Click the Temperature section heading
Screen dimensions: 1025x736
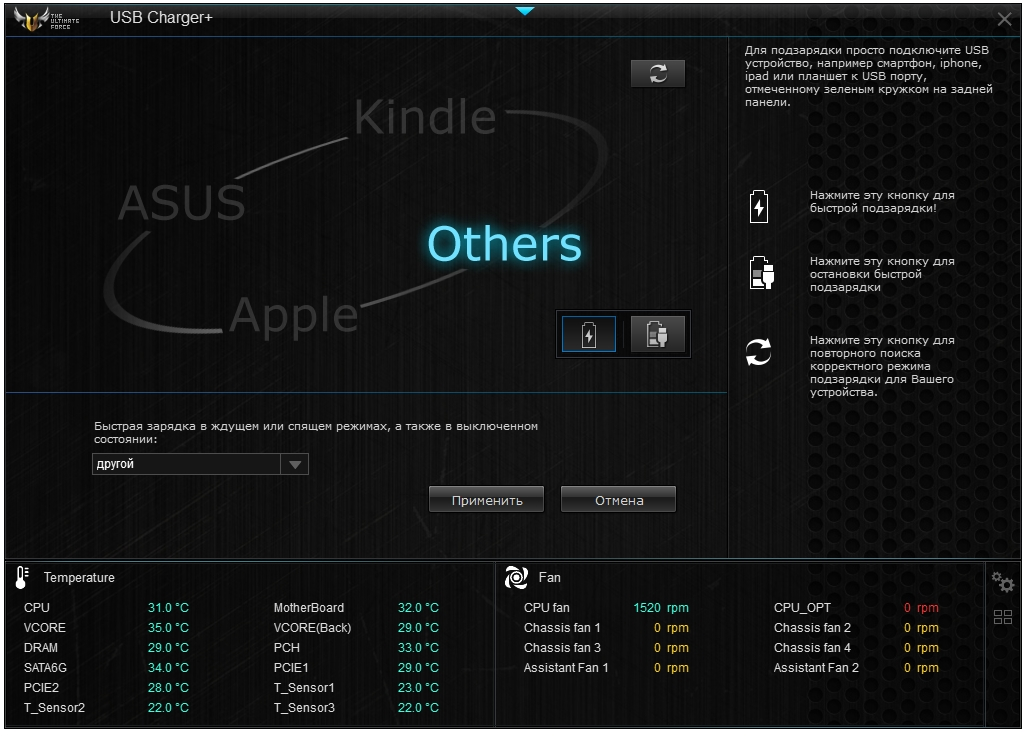(79, 577)
